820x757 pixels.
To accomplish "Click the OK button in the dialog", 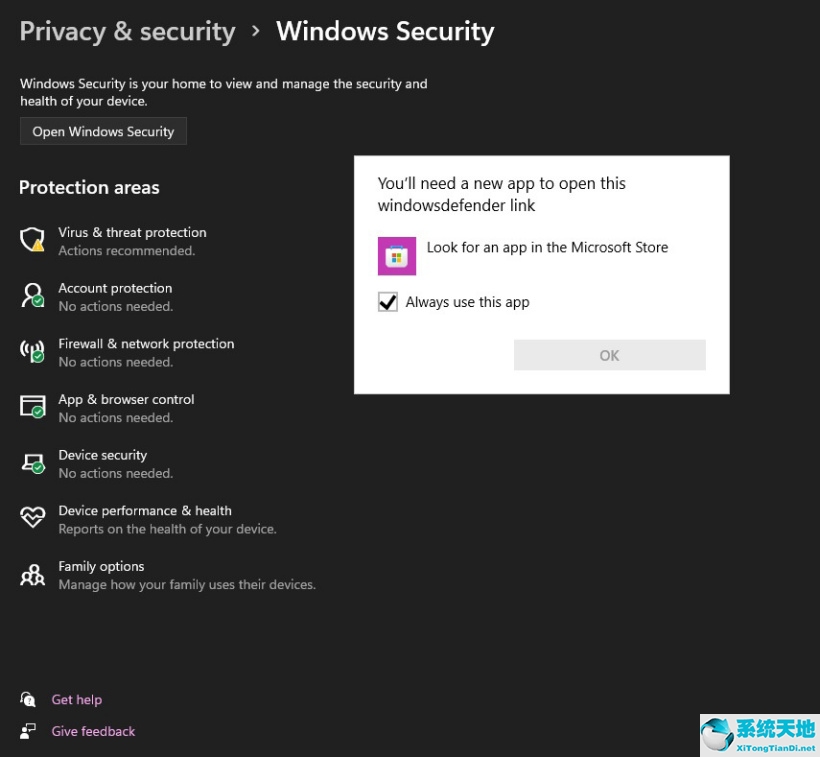I will pyautogui.click(x=609, y=354).
